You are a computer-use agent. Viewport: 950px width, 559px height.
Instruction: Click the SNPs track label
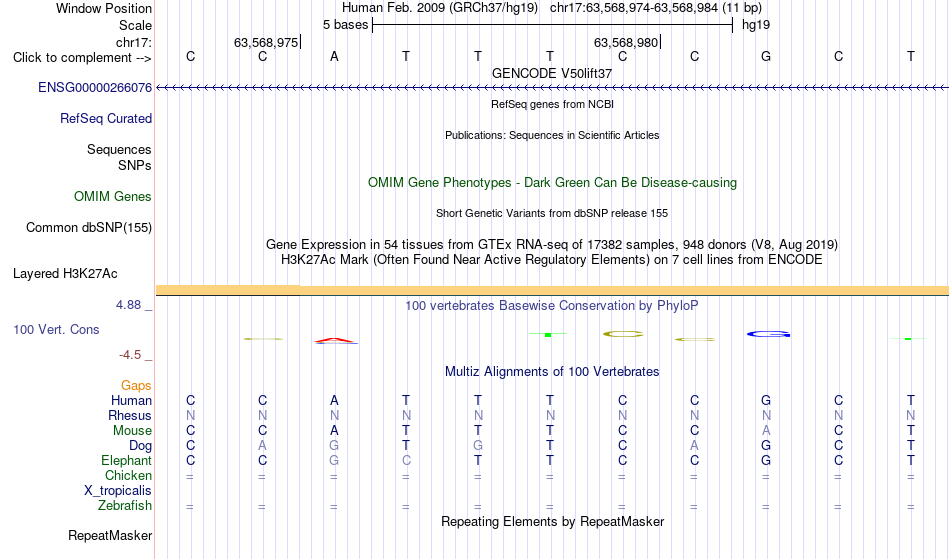[x=135, y=166]
